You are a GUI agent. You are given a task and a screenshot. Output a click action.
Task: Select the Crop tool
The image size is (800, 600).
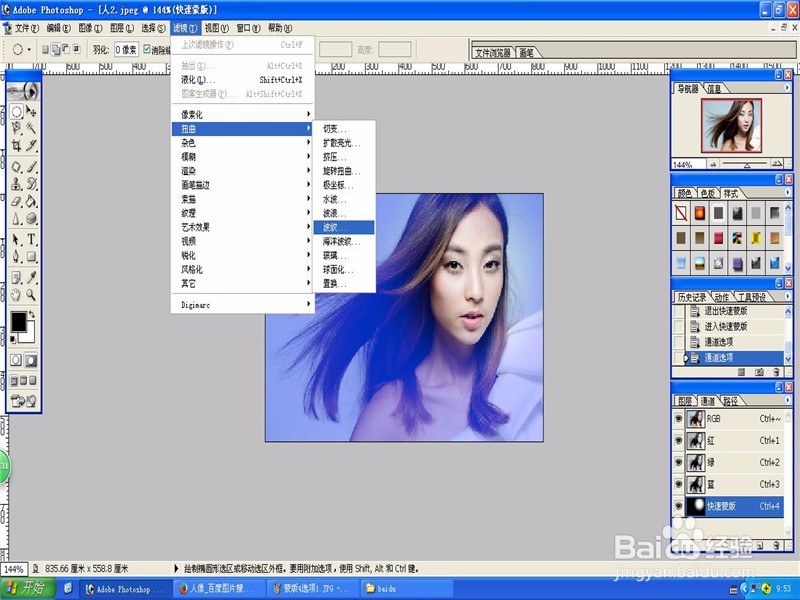click(16, 145)
